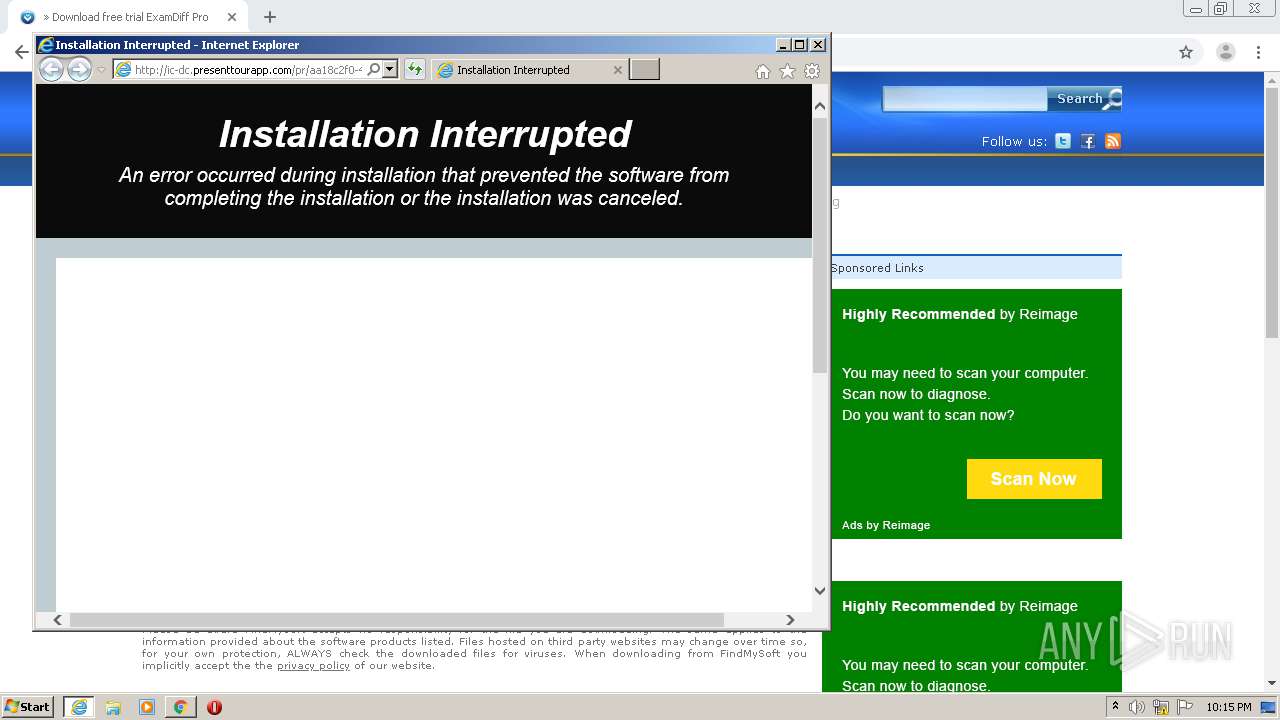Open a new tab in Internet Explorer
The width and height of the screenshot is (1280, 720).
[644, 69]
